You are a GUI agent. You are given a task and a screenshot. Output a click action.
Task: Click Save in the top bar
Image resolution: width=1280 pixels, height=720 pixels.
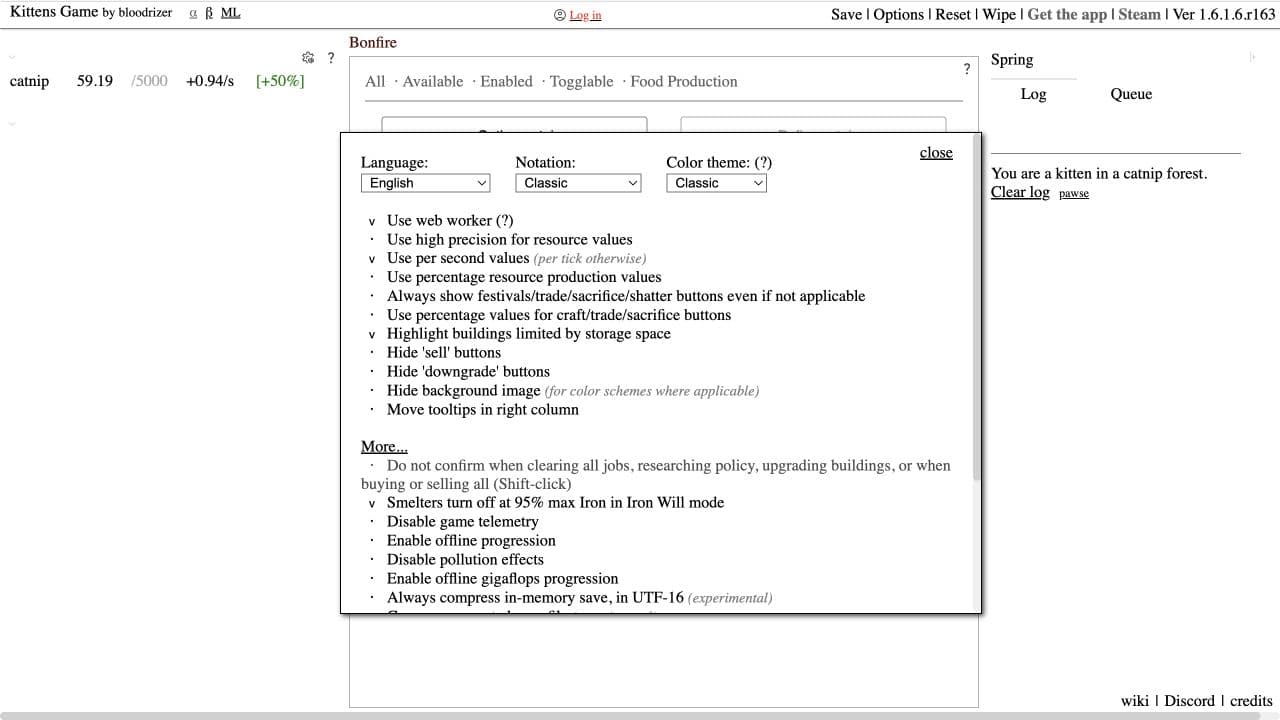coord(846,14)
